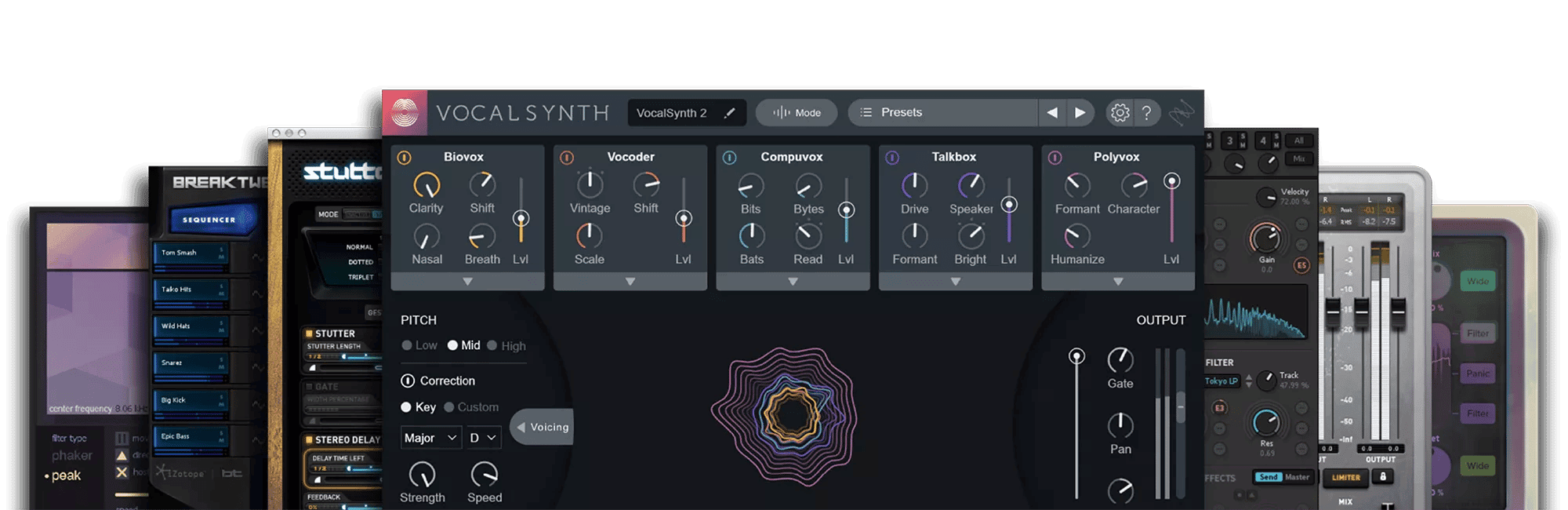Screen dimensions: 1568x510
Task: Adjust the Vocoder Vintage knob
Action: point(590,185)
